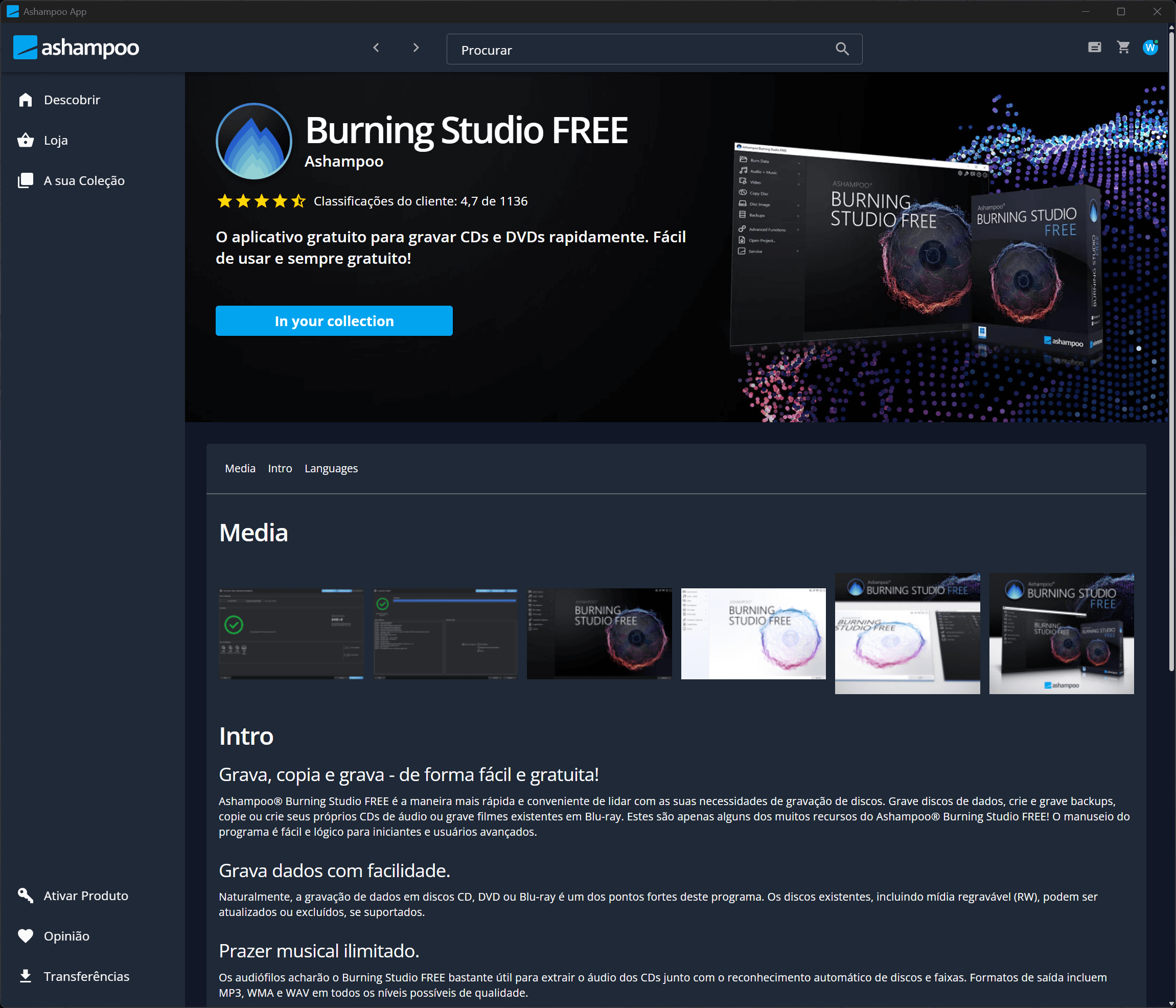The height and width of the screenshot is (1008, 1176).
Task: Open Loja shopping basket icon
Action: 26,140
